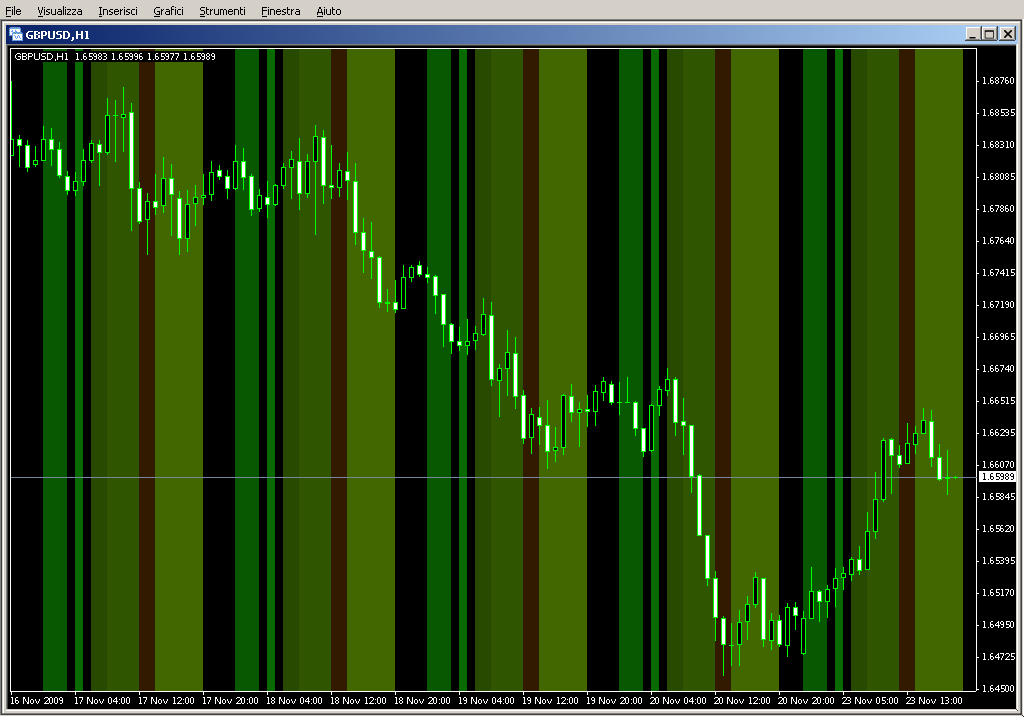Click time axis label 16 Nov 2009
Screen dimensions: 1024x717
pyautogui.click(x=37, y=701)
